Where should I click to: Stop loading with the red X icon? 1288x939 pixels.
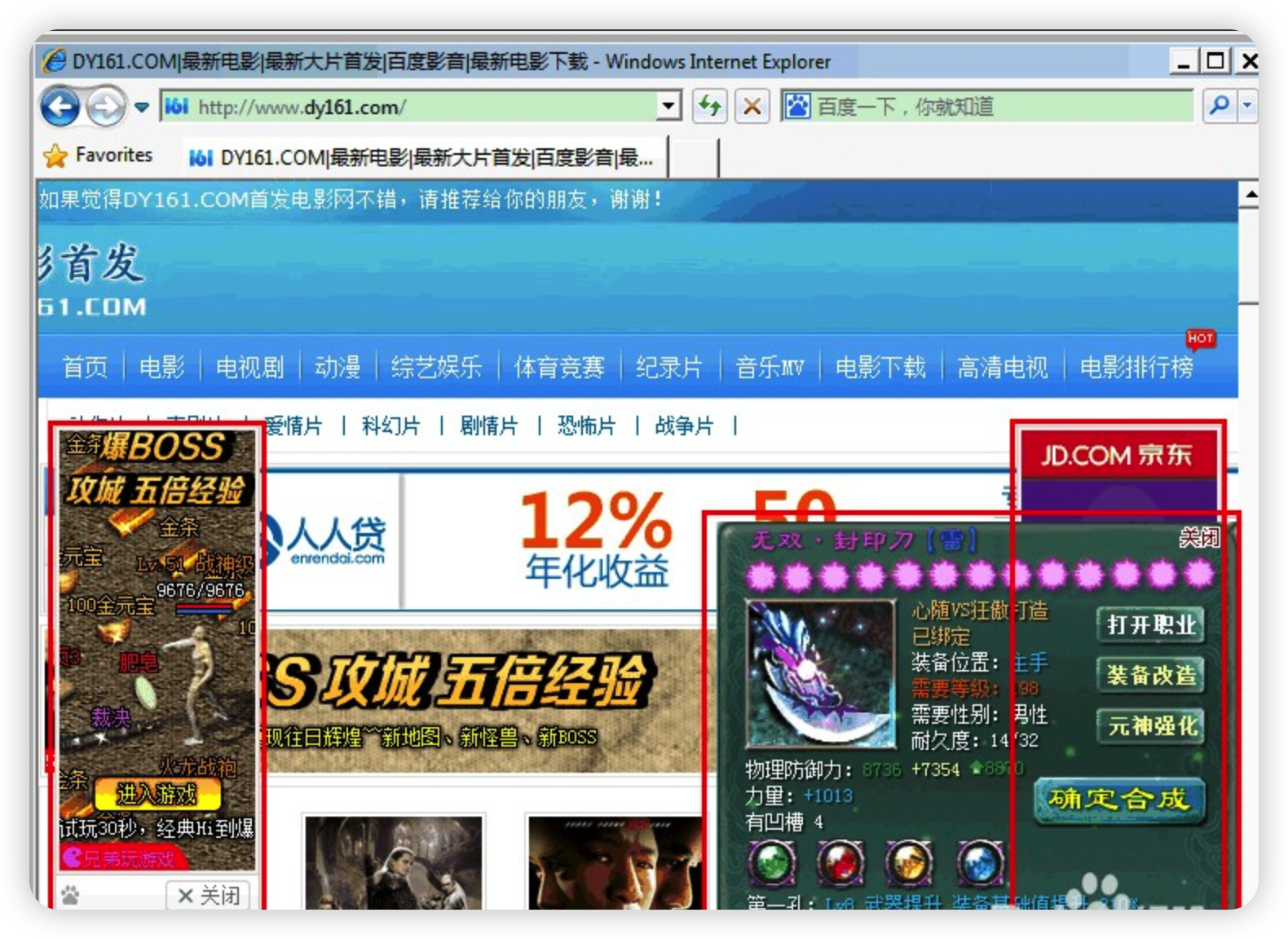coord(752,106)
